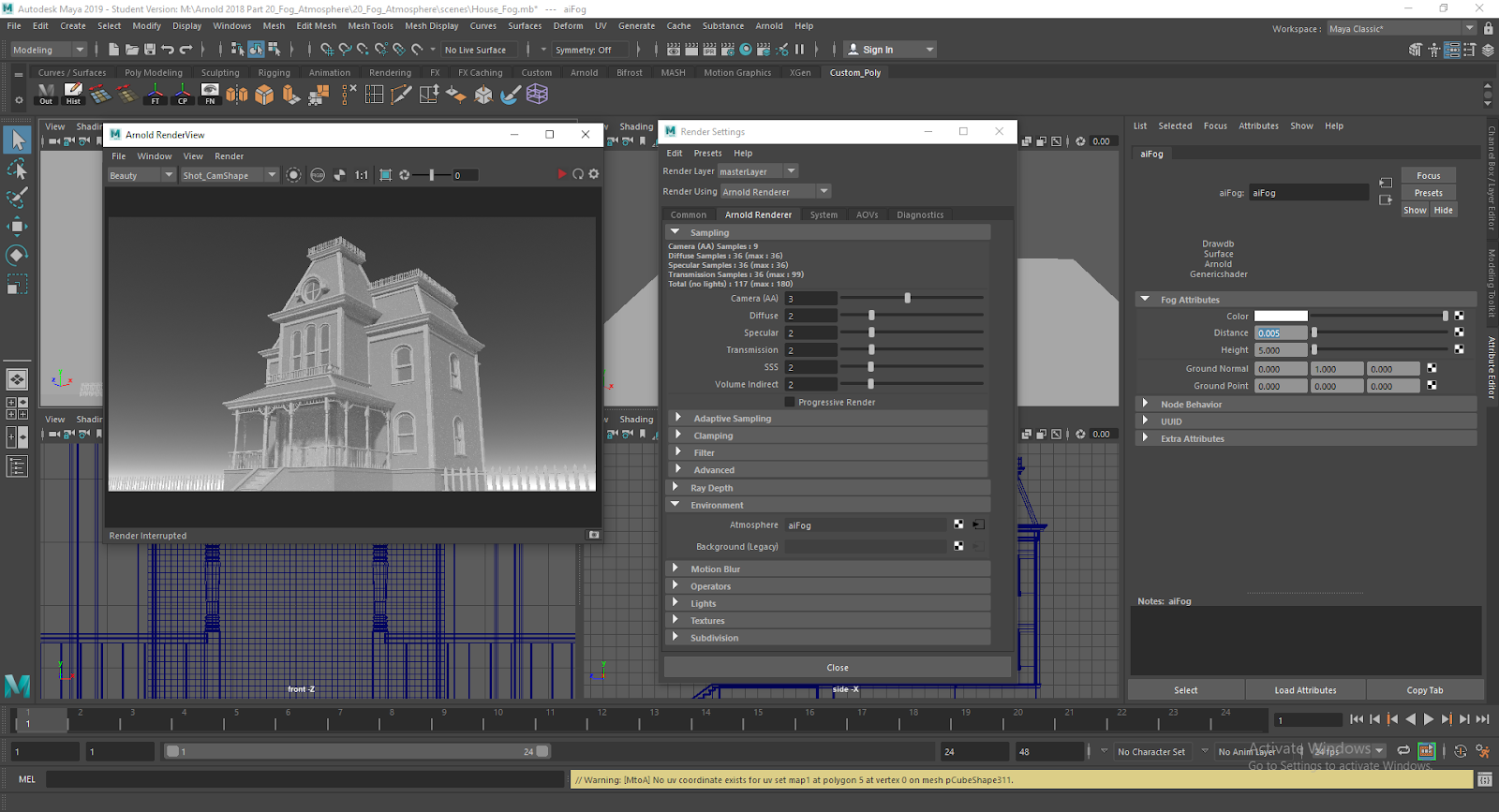Image resolution: width=1499 pixels, height=812 pixels.
Task: Click the white Fog Color swatch
Action: [x=1281, y=316]
